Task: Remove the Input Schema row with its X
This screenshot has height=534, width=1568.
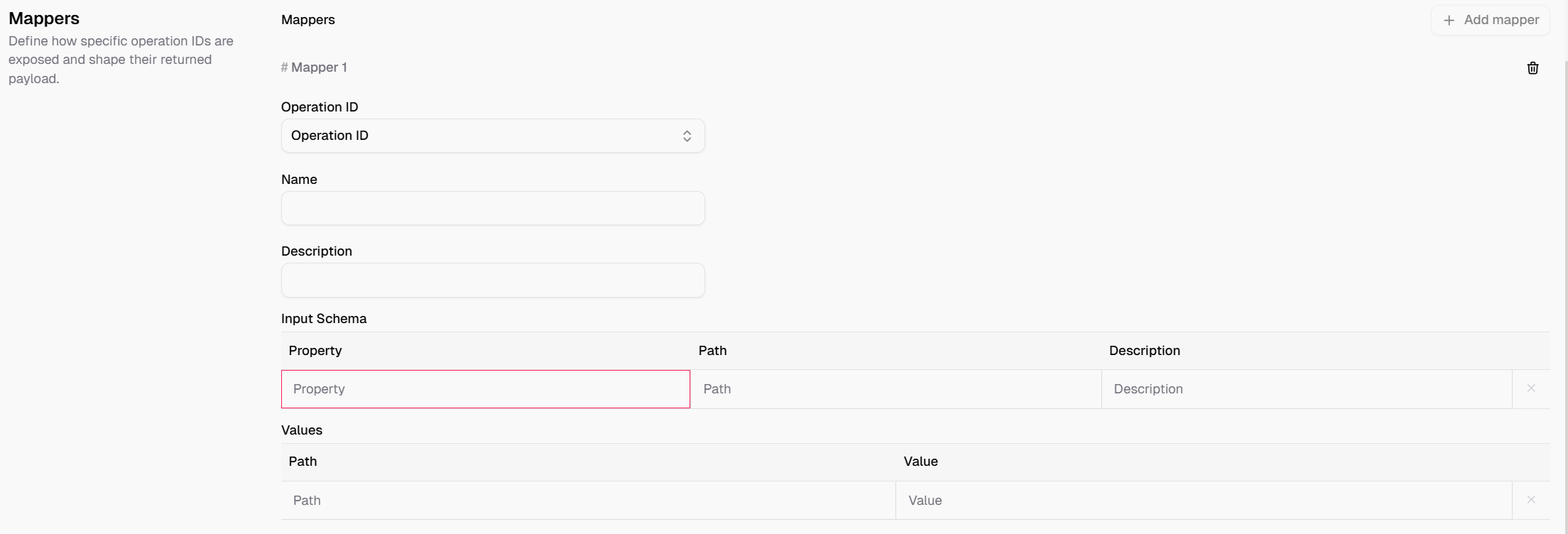Action: 1531,388
